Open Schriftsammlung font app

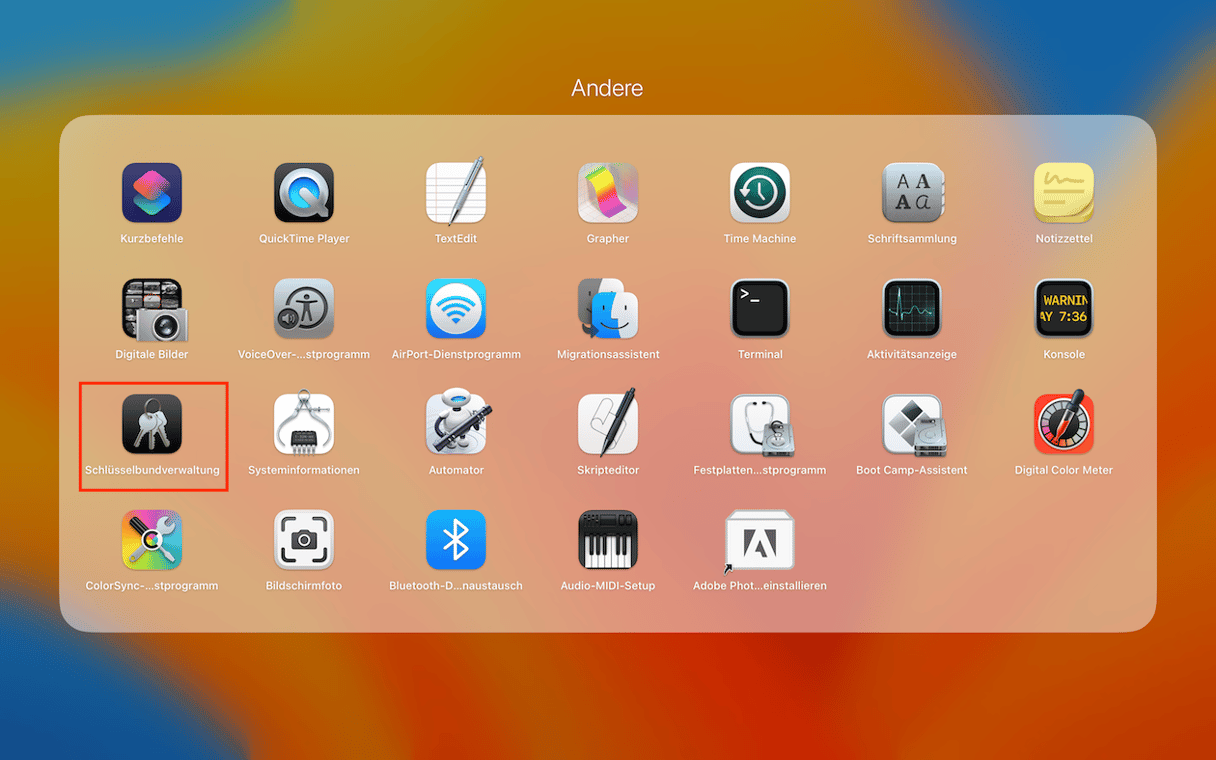point(912,193)
